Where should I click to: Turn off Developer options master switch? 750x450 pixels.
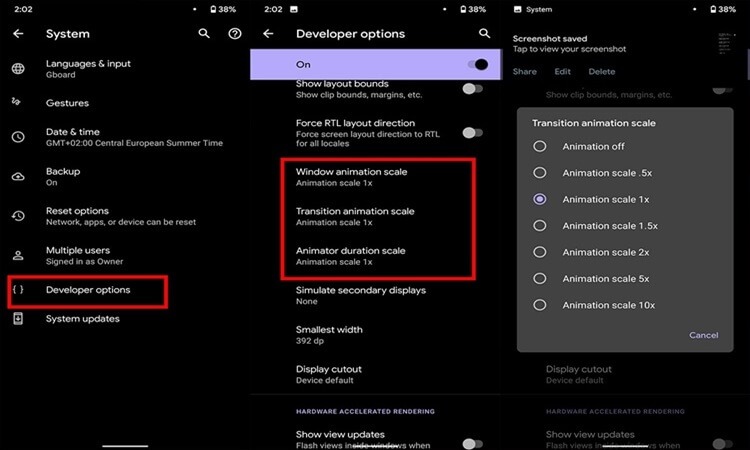(478, 64)
